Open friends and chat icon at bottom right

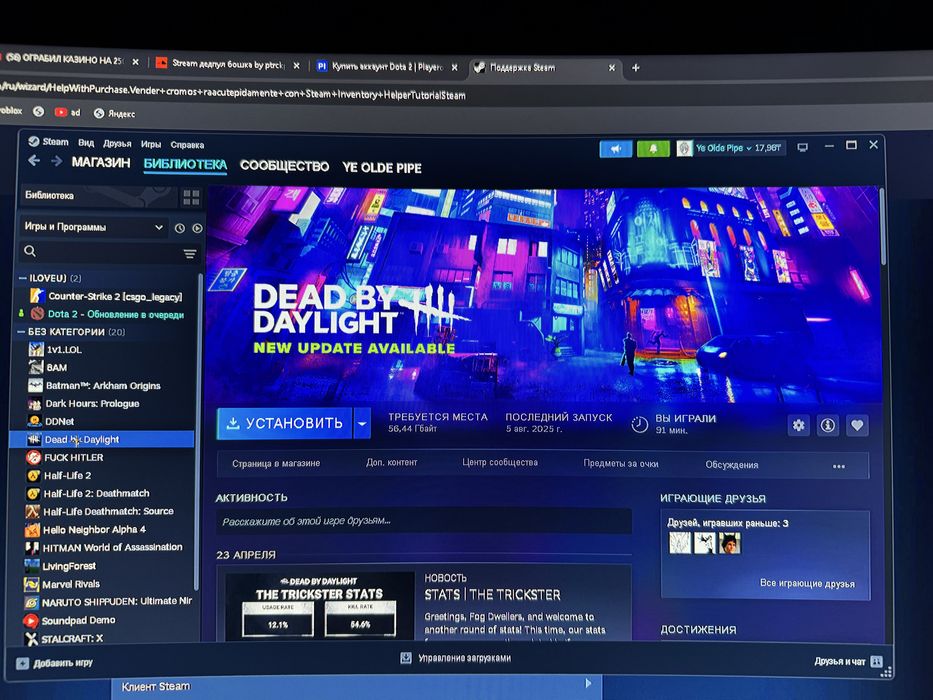876,661
